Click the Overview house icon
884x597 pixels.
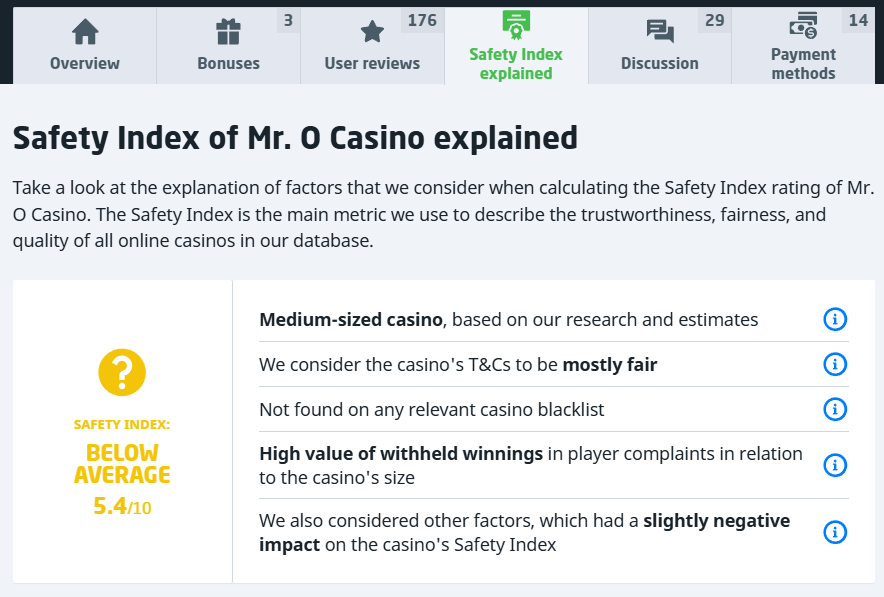[85, 32]
